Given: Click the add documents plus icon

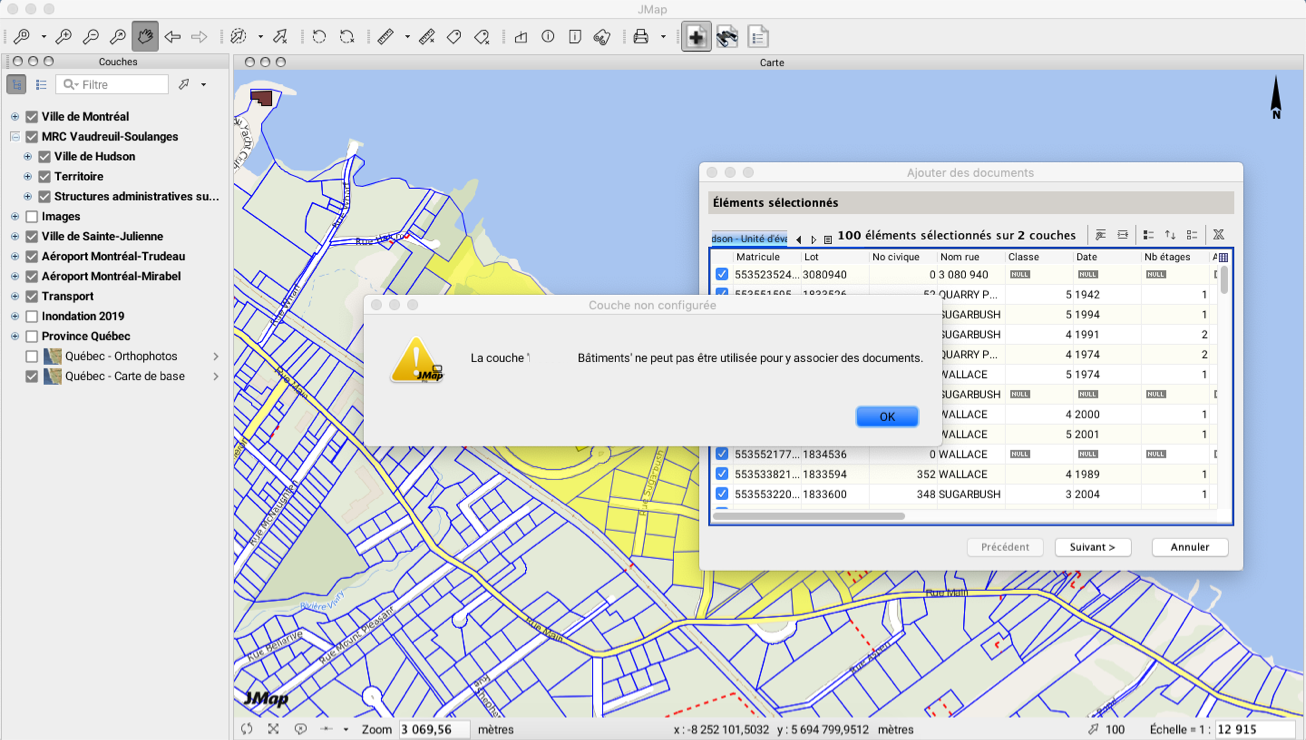Looking at the screenshot, I should 696,37.
